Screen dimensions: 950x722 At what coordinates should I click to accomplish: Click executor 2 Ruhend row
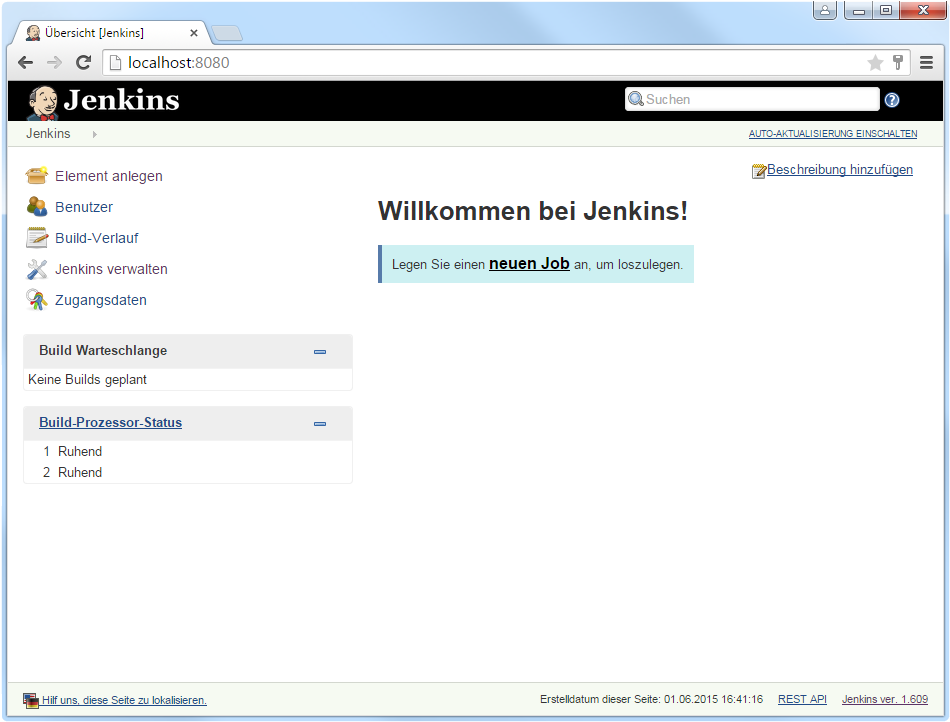tap(188, 472)
